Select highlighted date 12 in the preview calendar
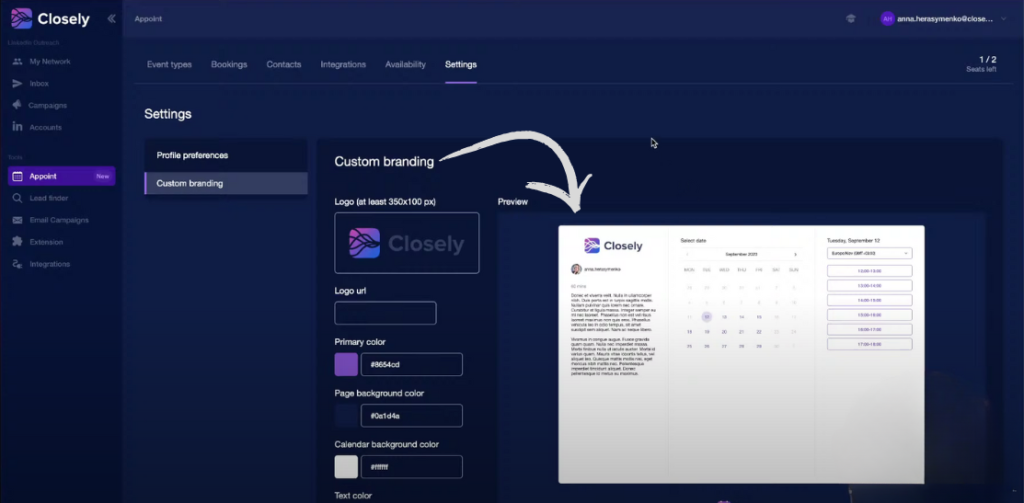Image resolution: width=1024 pixels, height=503 pixels. tap(707, 317)
